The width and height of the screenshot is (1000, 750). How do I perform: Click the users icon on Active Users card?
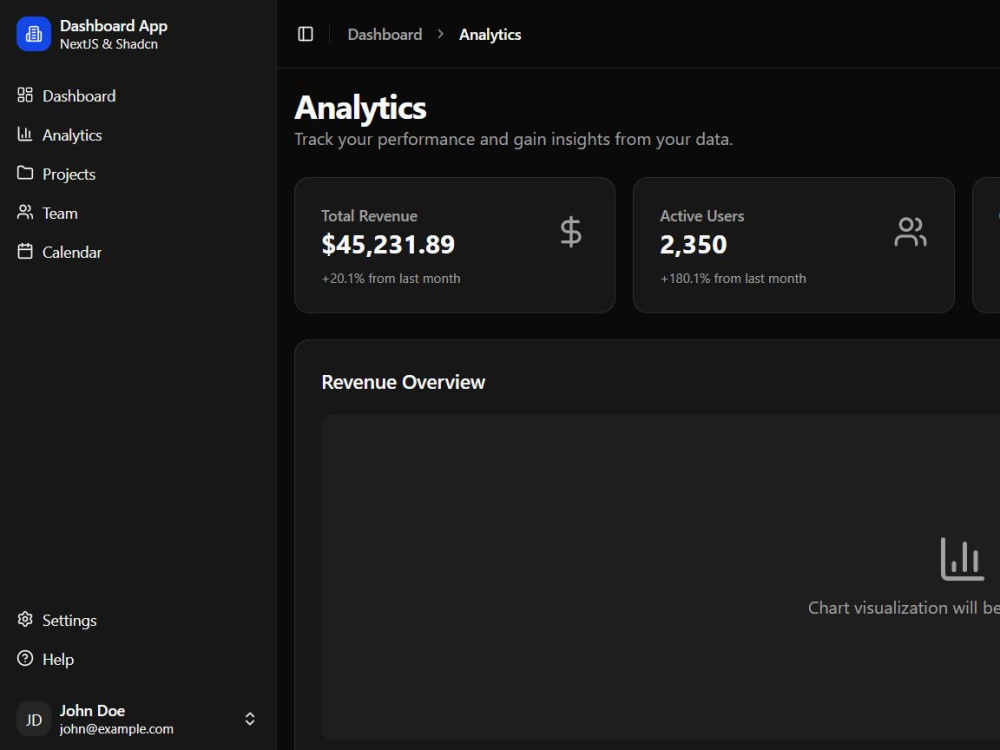tap(910, 232)
